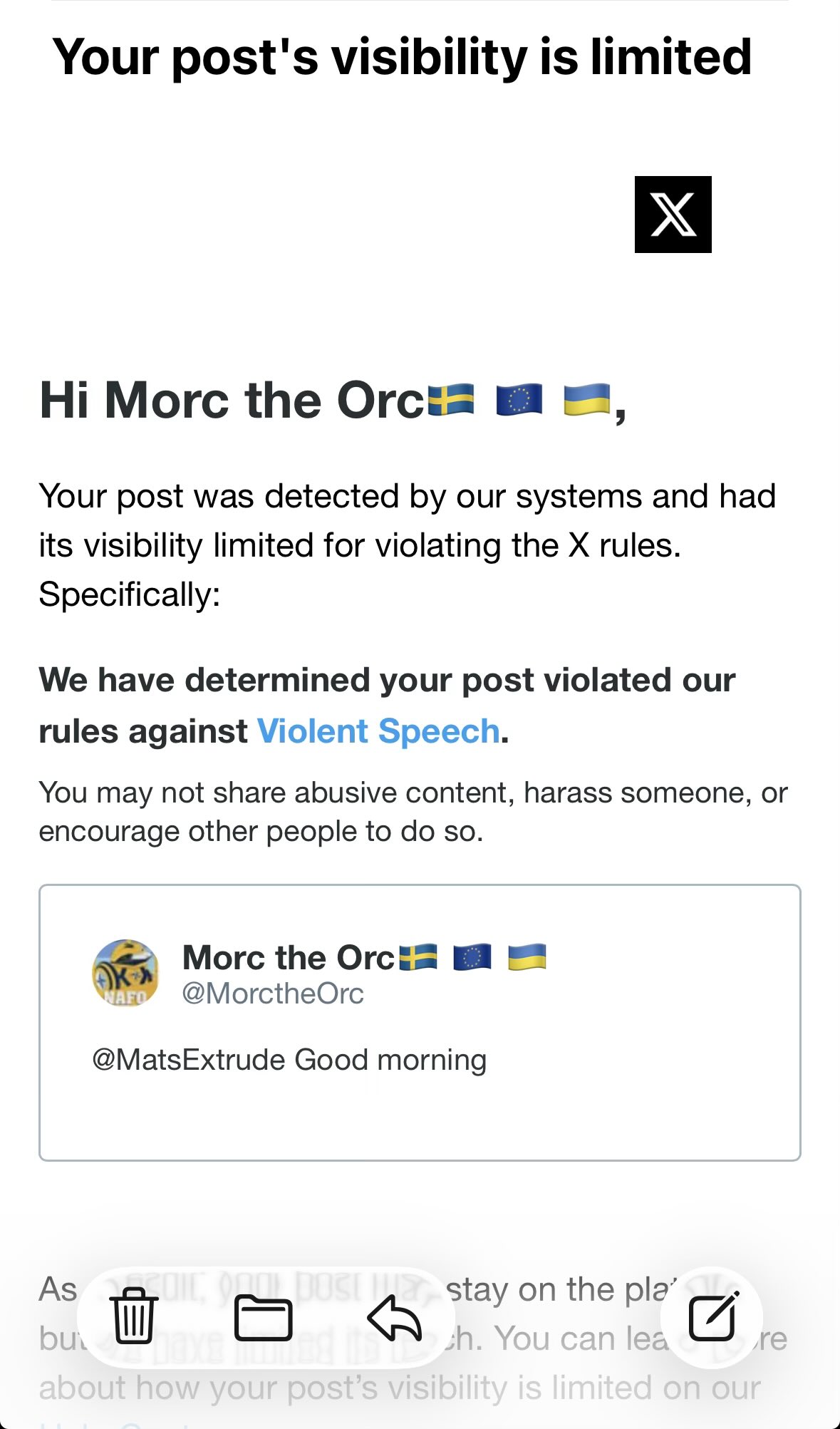Screen dimensions: 840x1429
Task: Open the Violent Speech link
Action: point(378,731)
